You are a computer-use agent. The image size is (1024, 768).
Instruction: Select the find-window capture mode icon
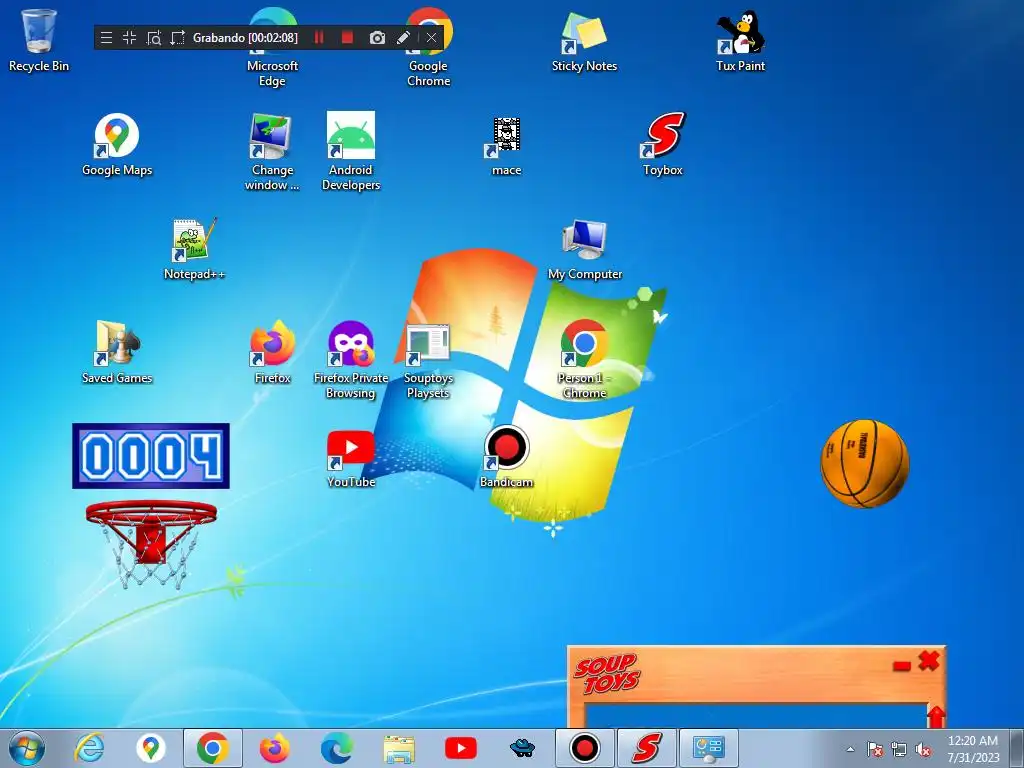(153, 38)
